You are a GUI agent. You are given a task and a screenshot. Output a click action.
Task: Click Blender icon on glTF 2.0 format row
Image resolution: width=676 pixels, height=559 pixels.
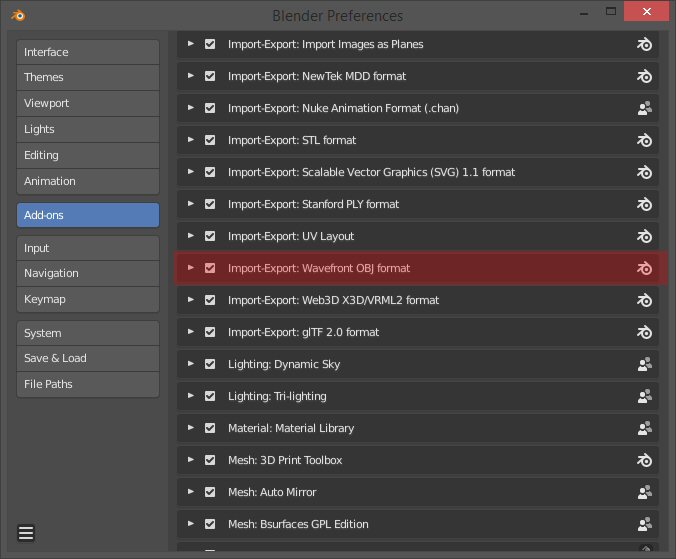tap(644, 332)
